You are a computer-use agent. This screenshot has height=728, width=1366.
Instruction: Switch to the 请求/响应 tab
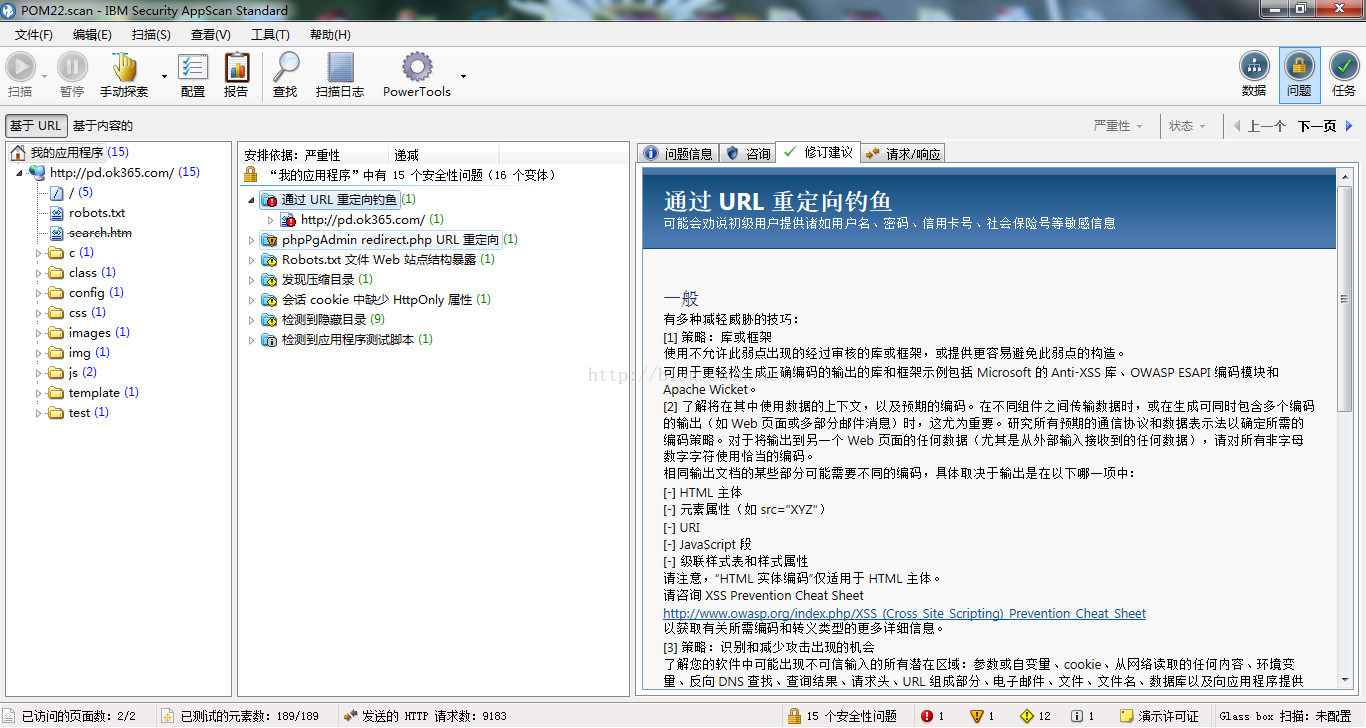coord(902,153)
